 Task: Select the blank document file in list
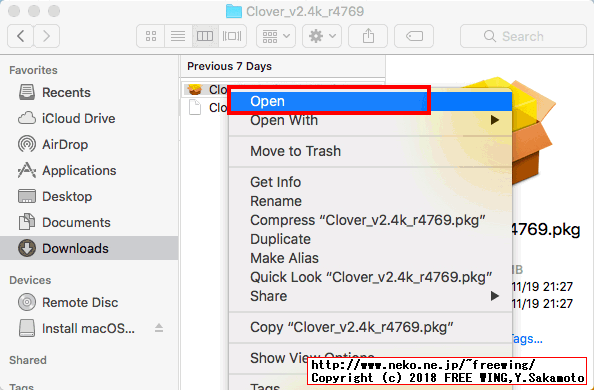tap(206, 108)
